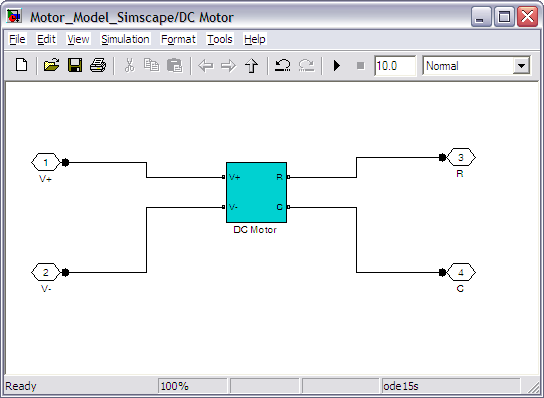544x398 pixels.
Task: Click the DC Motor block name label
Action: (x=255, y=230)
